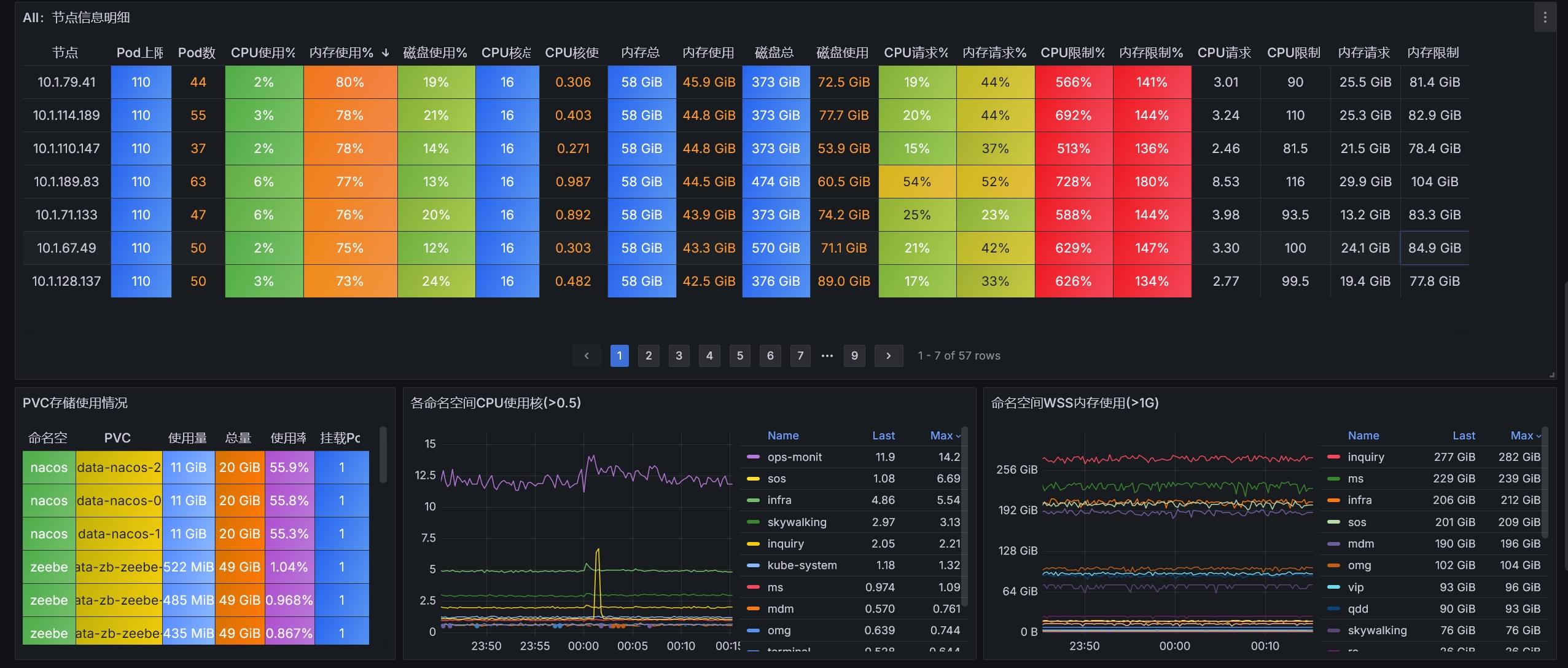
Task: Toggle the mdm series in the memory legend
Action: tap(1360, 544)
